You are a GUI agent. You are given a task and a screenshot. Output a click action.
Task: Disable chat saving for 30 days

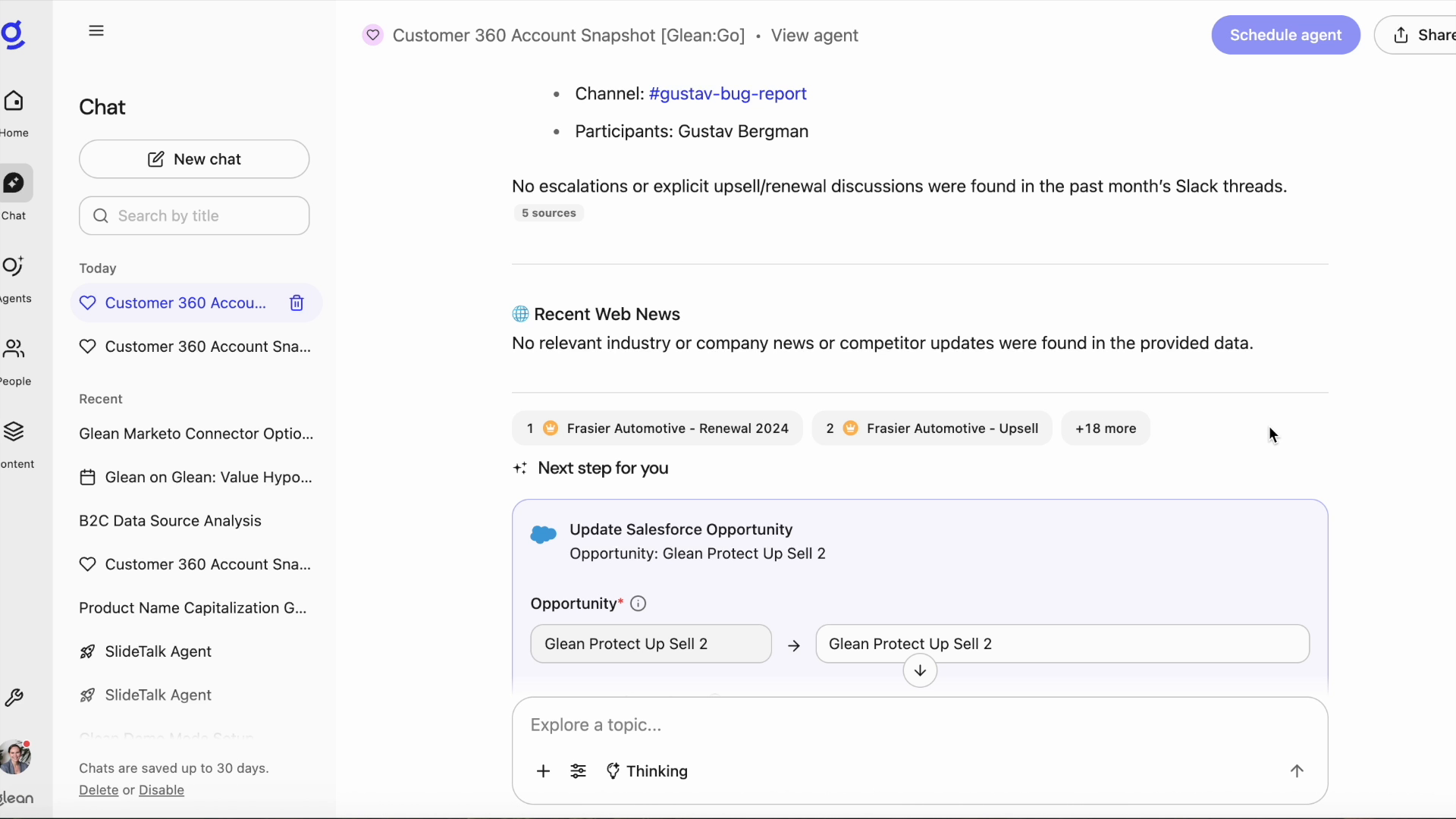point(162,790)
